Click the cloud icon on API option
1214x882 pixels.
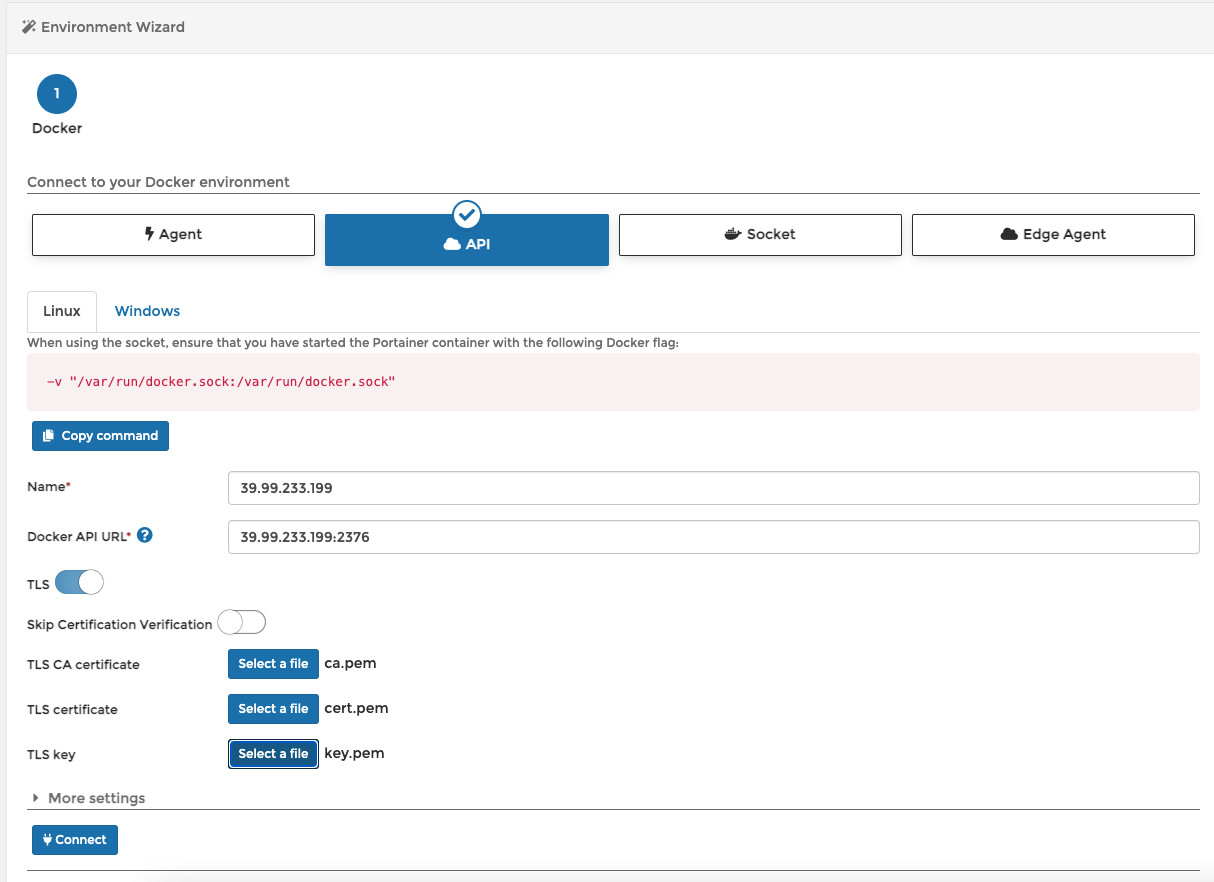[x=452, y=244]
